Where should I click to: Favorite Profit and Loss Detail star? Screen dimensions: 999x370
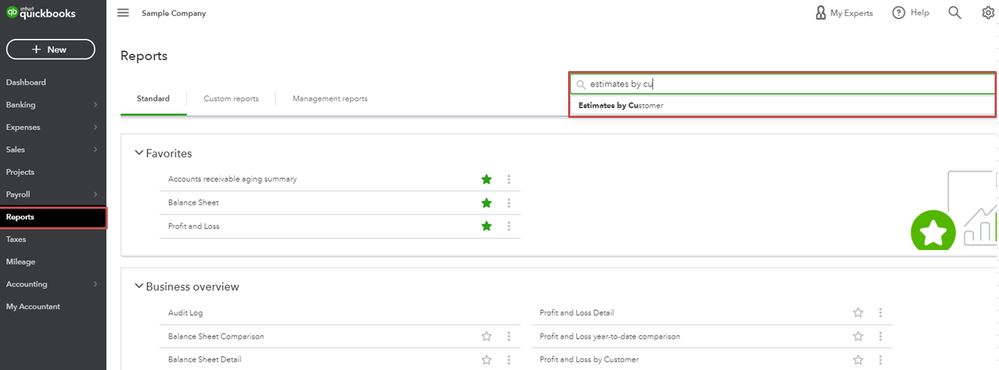[x=858, y=313]
